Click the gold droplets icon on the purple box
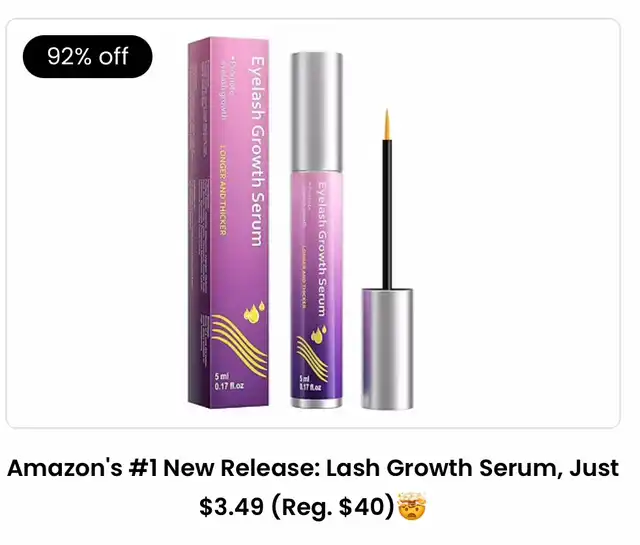 coord(254,312)
